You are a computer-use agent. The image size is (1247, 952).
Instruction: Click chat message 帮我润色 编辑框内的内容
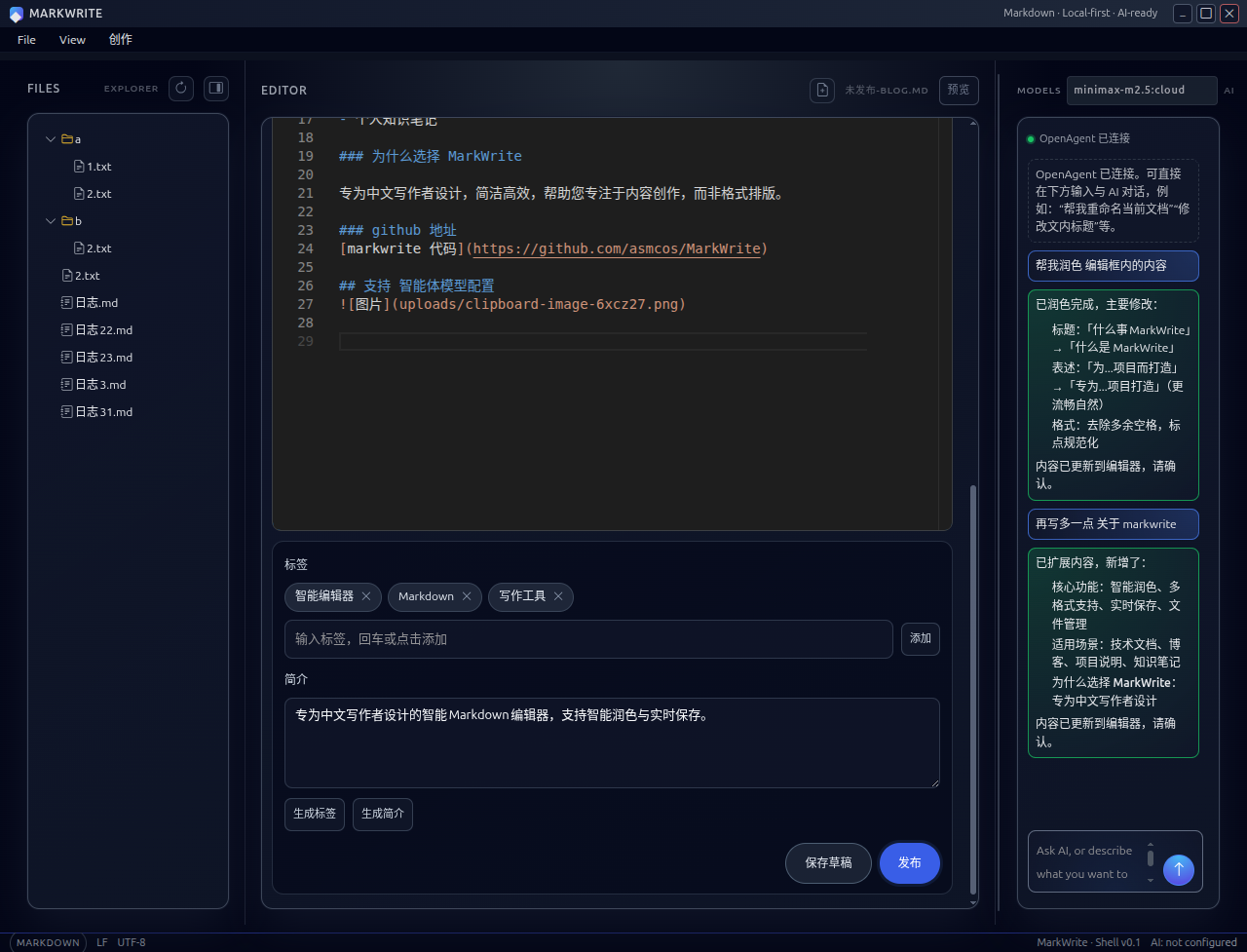pyautogui.click(x=1114, y=266)
